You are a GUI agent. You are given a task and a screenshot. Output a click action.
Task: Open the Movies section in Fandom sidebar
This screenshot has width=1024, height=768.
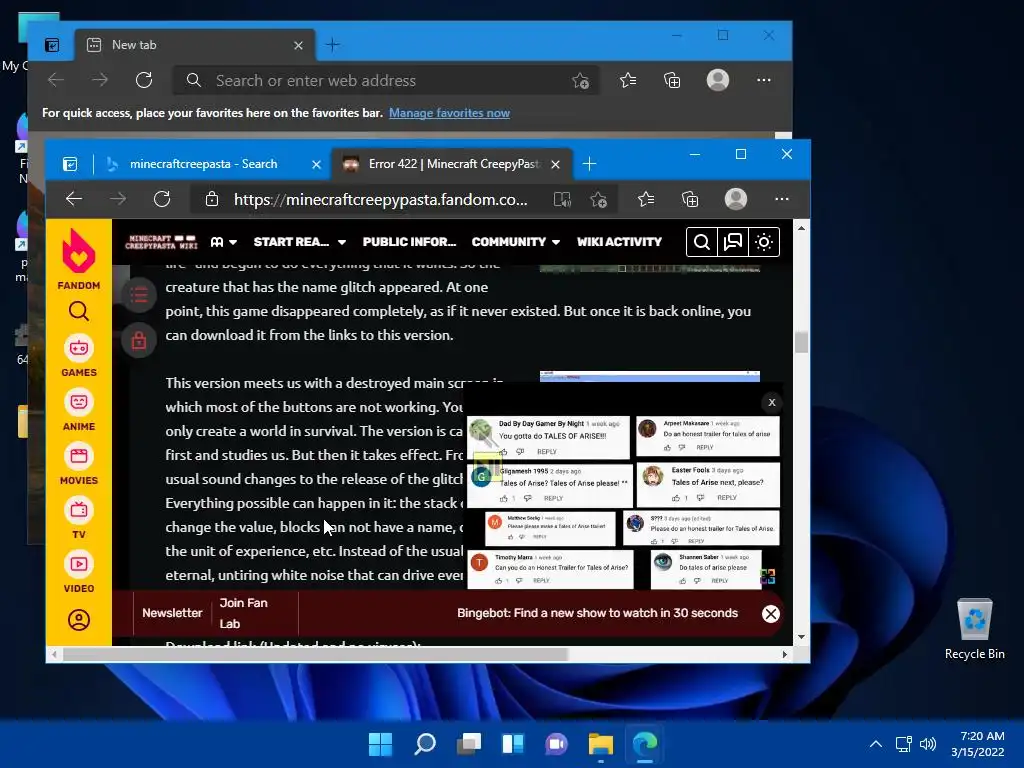(x=79, y=464)
